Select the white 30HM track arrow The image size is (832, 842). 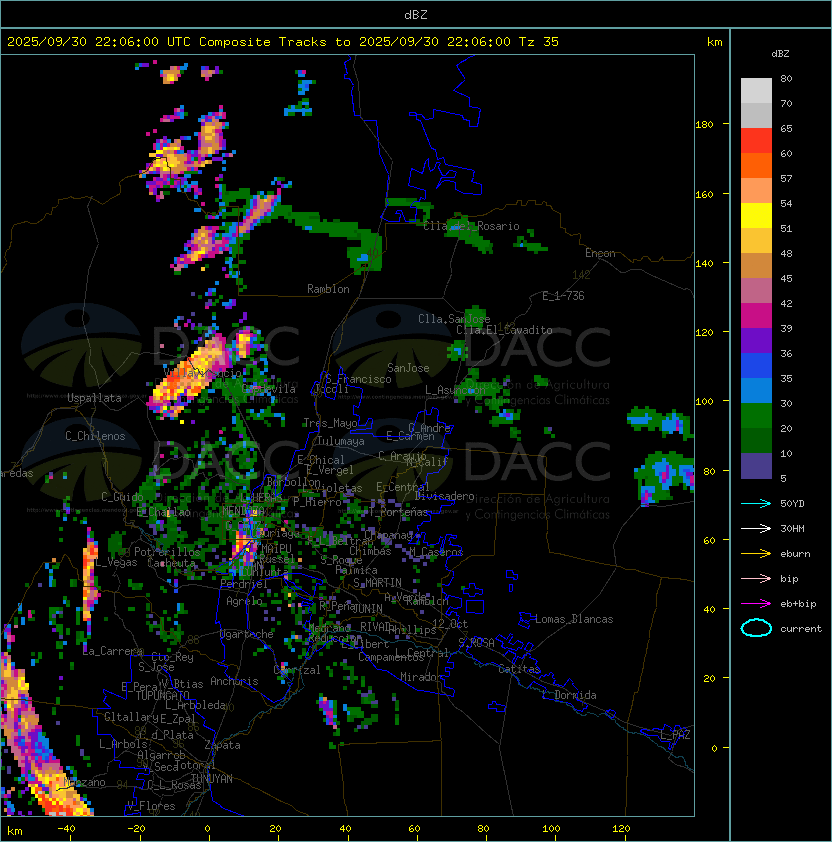click(x=756, y=528)
